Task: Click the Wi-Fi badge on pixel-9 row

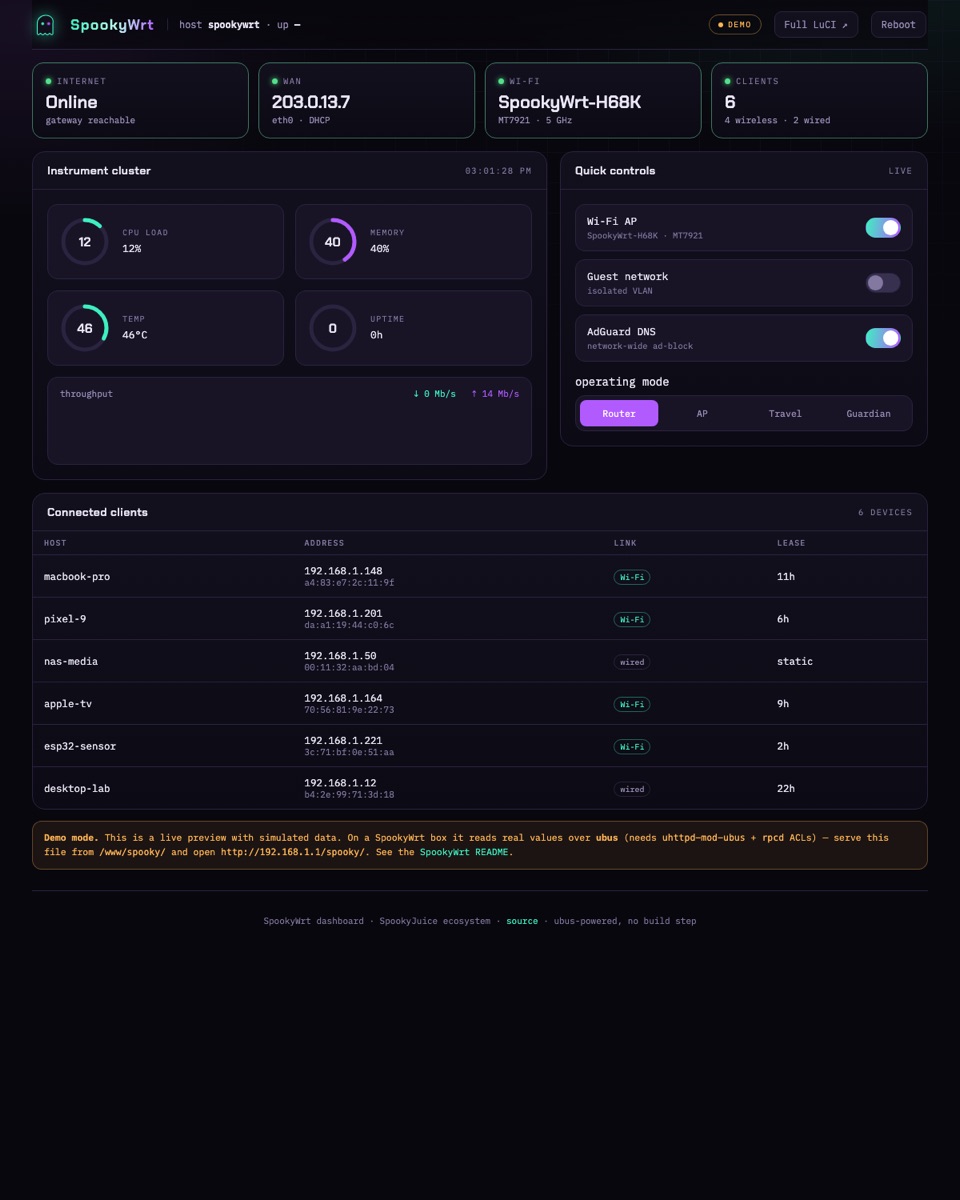Action: click(632, 619)
